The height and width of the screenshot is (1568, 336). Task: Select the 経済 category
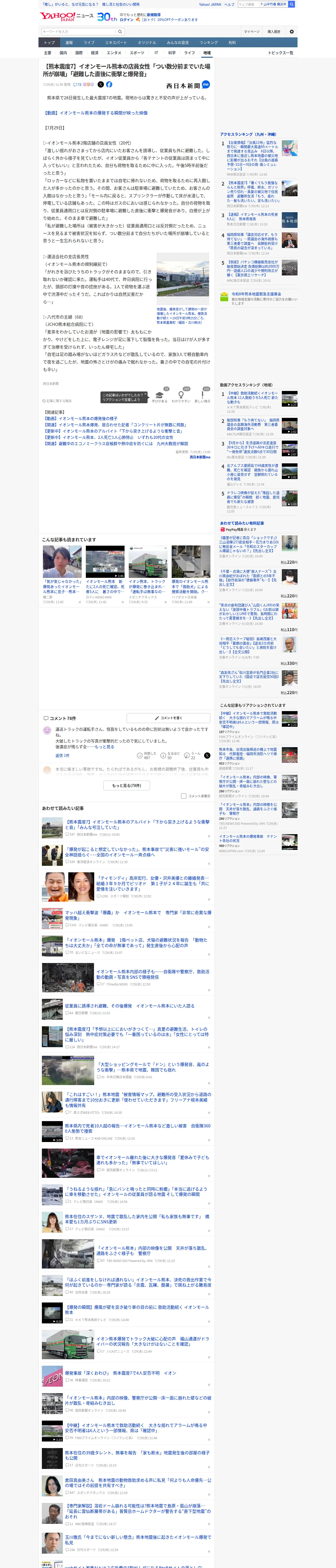pos(94,53)
